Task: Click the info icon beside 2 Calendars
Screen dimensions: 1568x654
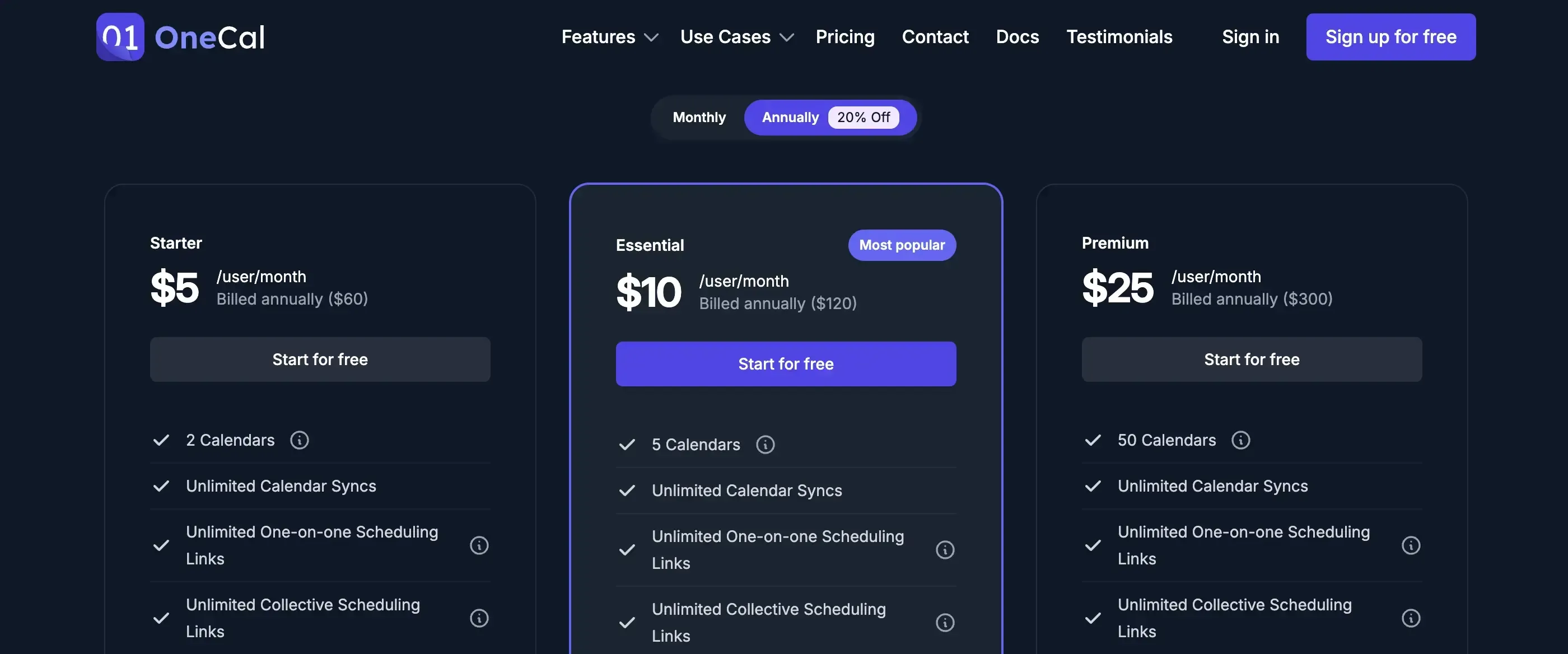Action: pyautogui.click(x=300, y=440)
